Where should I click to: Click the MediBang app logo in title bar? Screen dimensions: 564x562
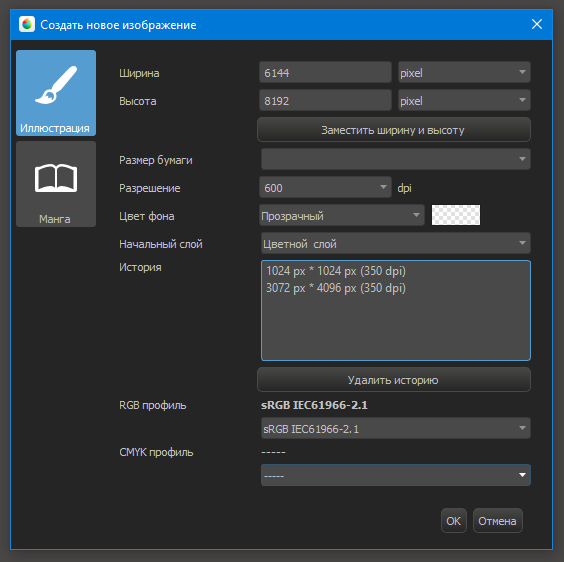pyautogui.click(x=27, y=24)
